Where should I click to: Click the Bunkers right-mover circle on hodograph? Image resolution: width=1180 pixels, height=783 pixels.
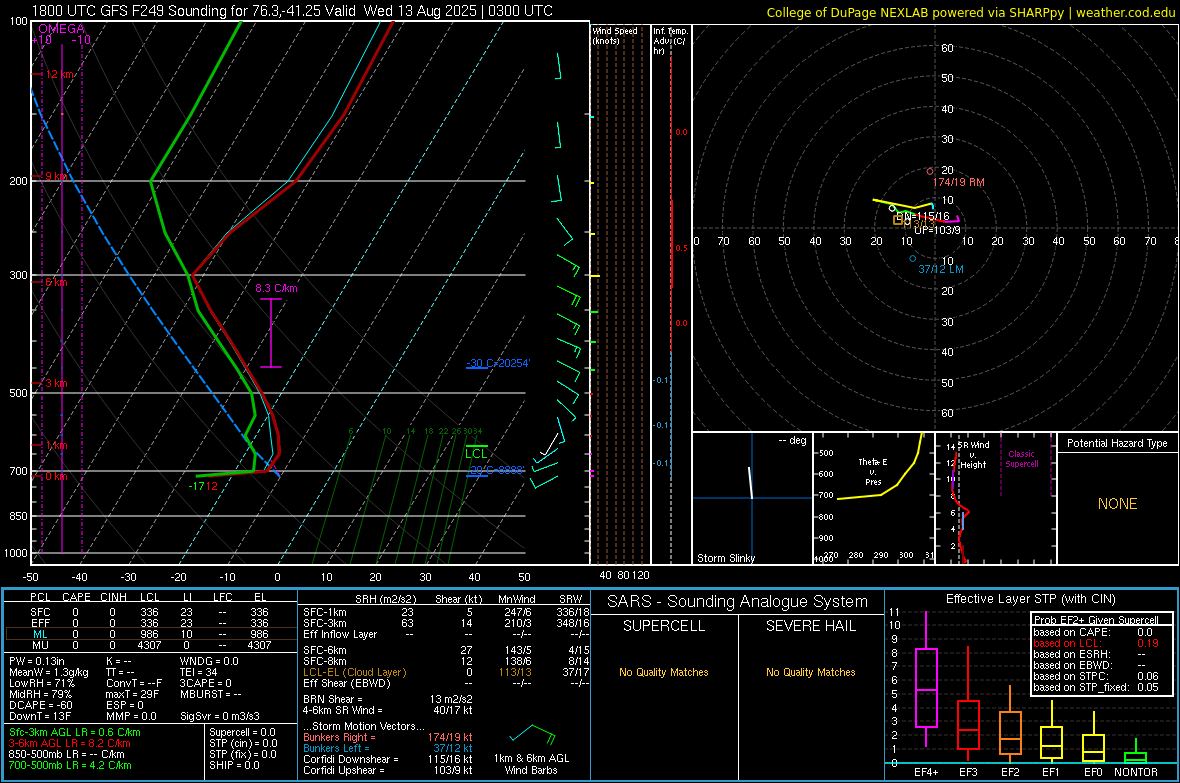click(930, 172)
